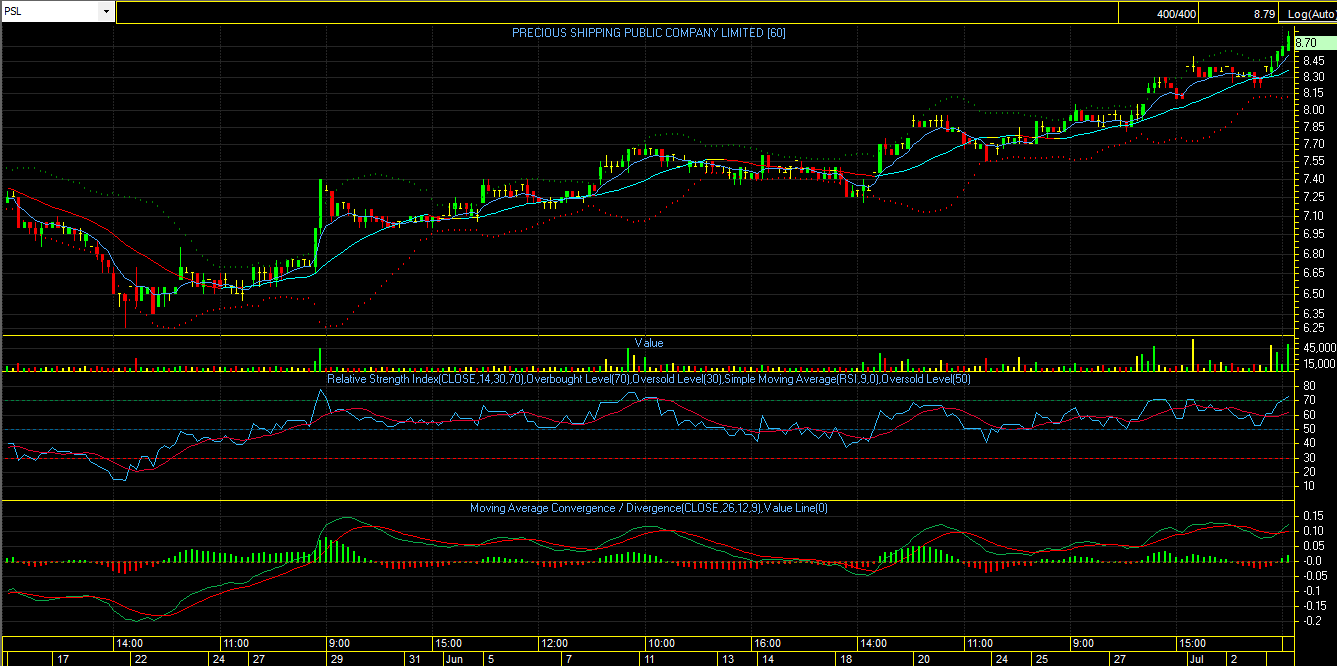Click into the PSL symbol input box

click(x=51, y=12)
